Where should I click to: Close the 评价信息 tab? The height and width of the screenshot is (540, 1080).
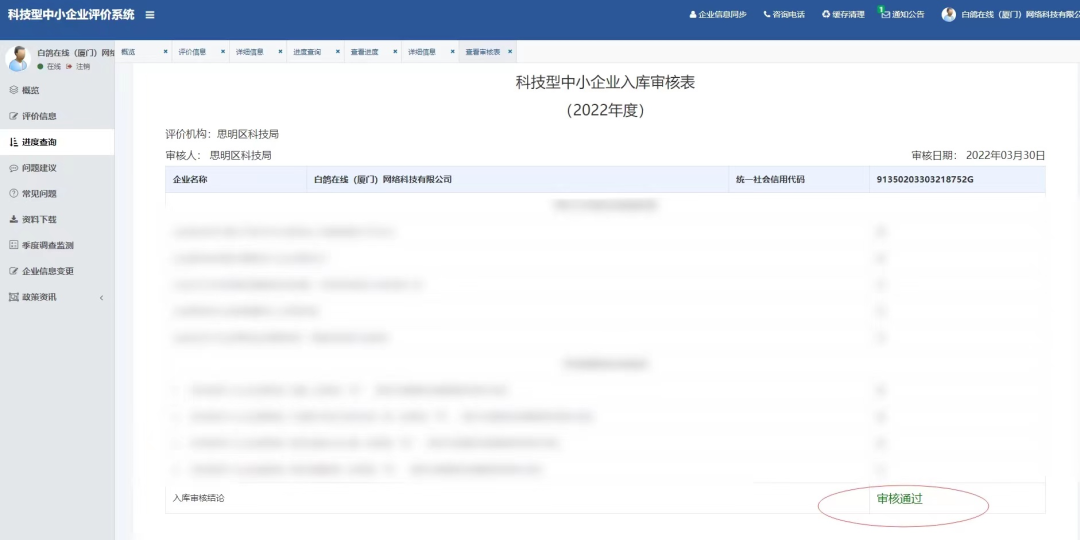[222, 52]
